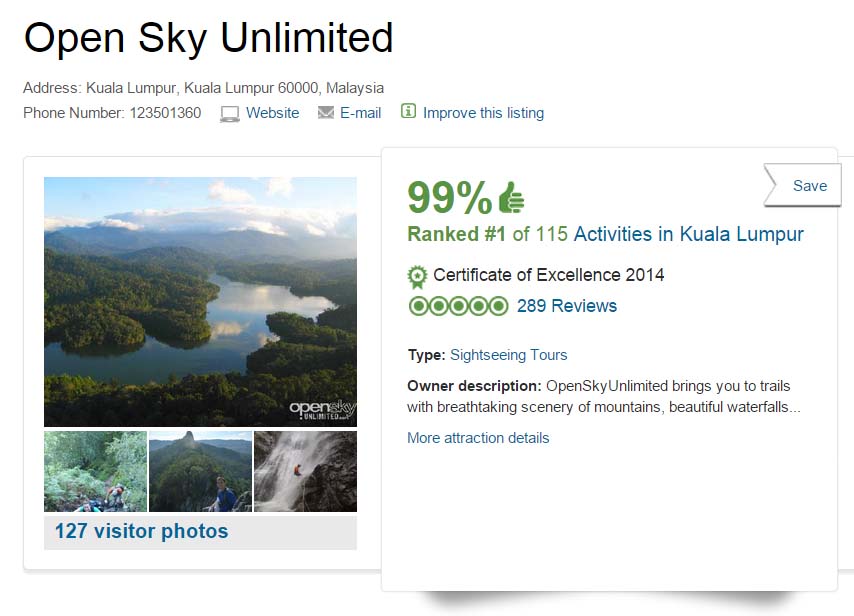The width and height of the screenshot is (854, 616).
Task: Open the mountain peak thumbnail photo
Action: [200, 471]
